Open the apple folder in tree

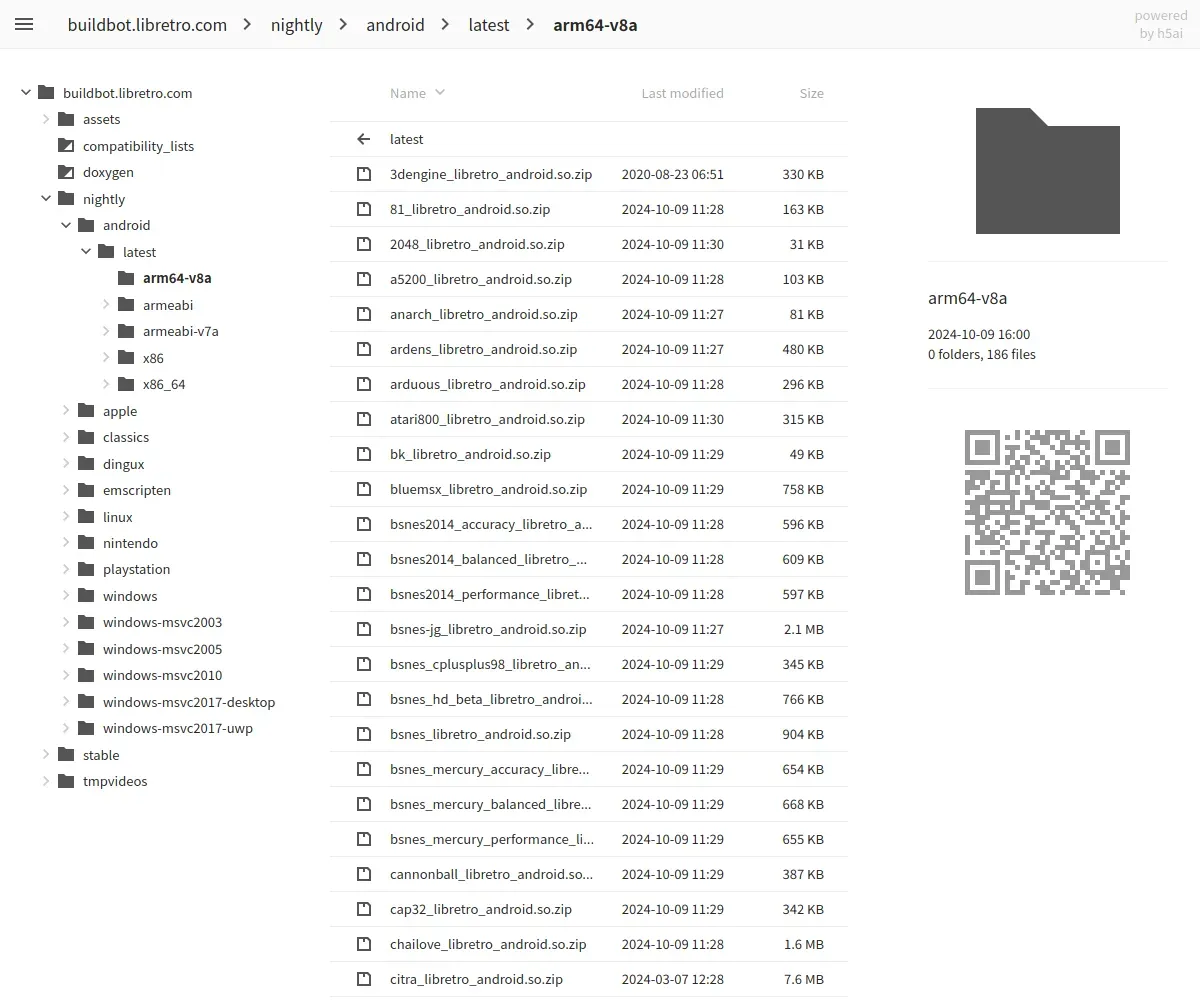[x=120, y=411]
